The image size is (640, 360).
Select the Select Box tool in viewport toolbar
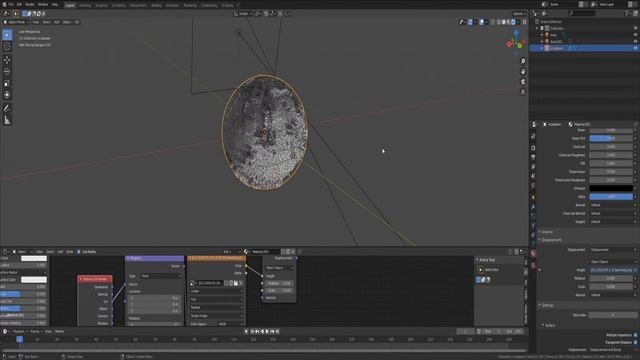coord(7,35)
